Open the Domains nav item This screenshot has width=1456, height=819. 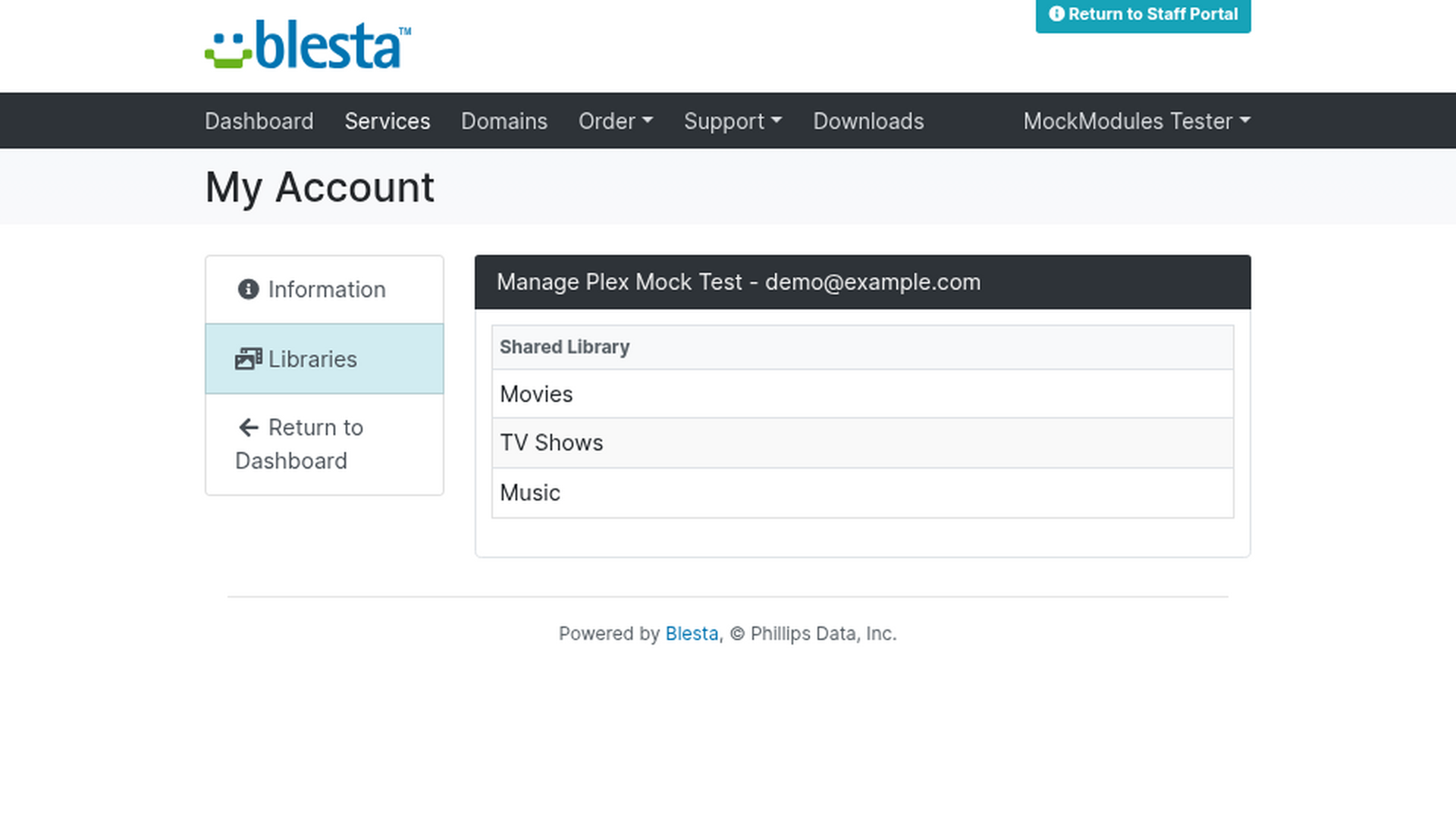[504, 121]
